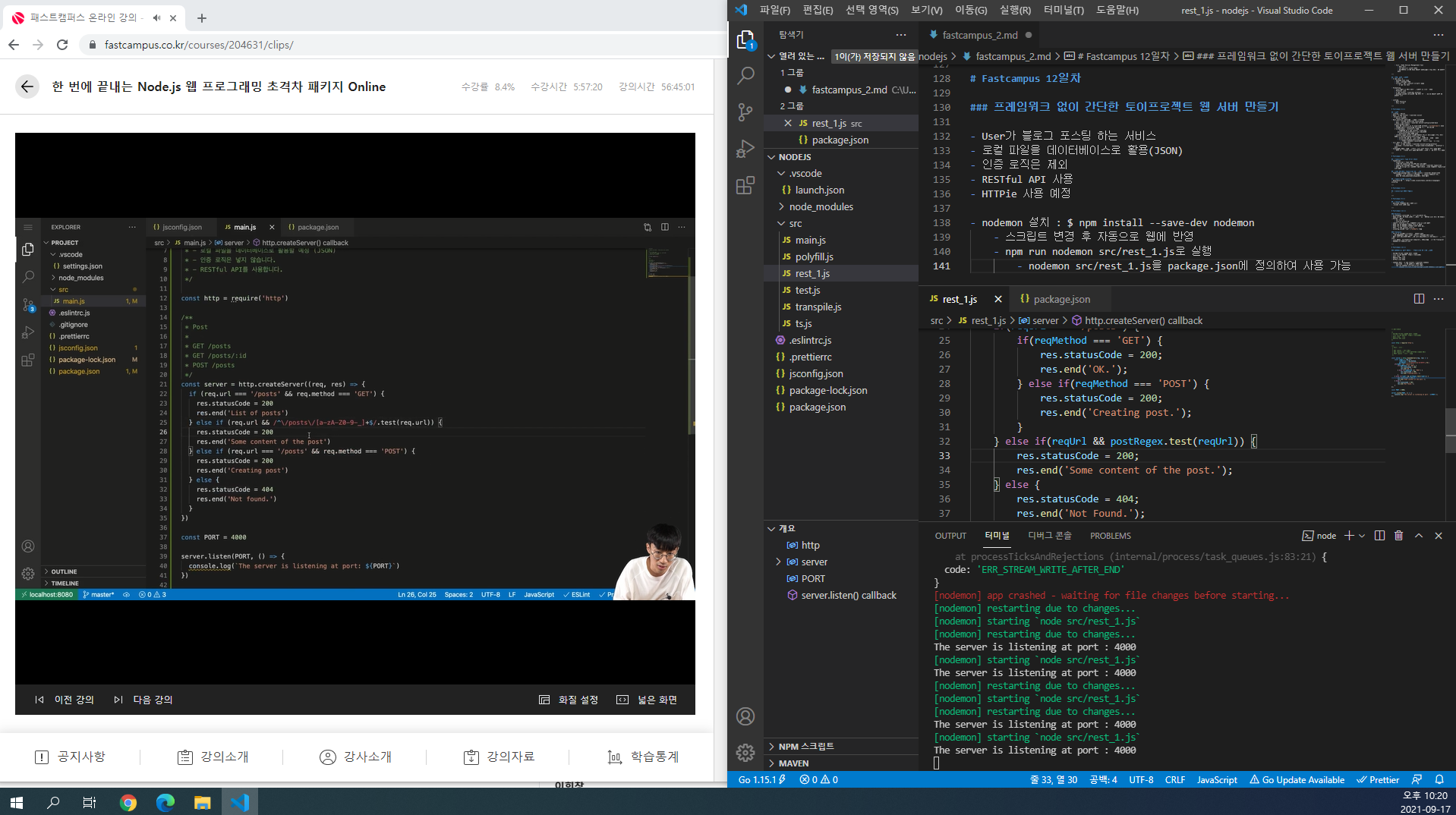1456x815 pixels.
Task: Open main.js in the src folder tree
Action: pos(811,241)
